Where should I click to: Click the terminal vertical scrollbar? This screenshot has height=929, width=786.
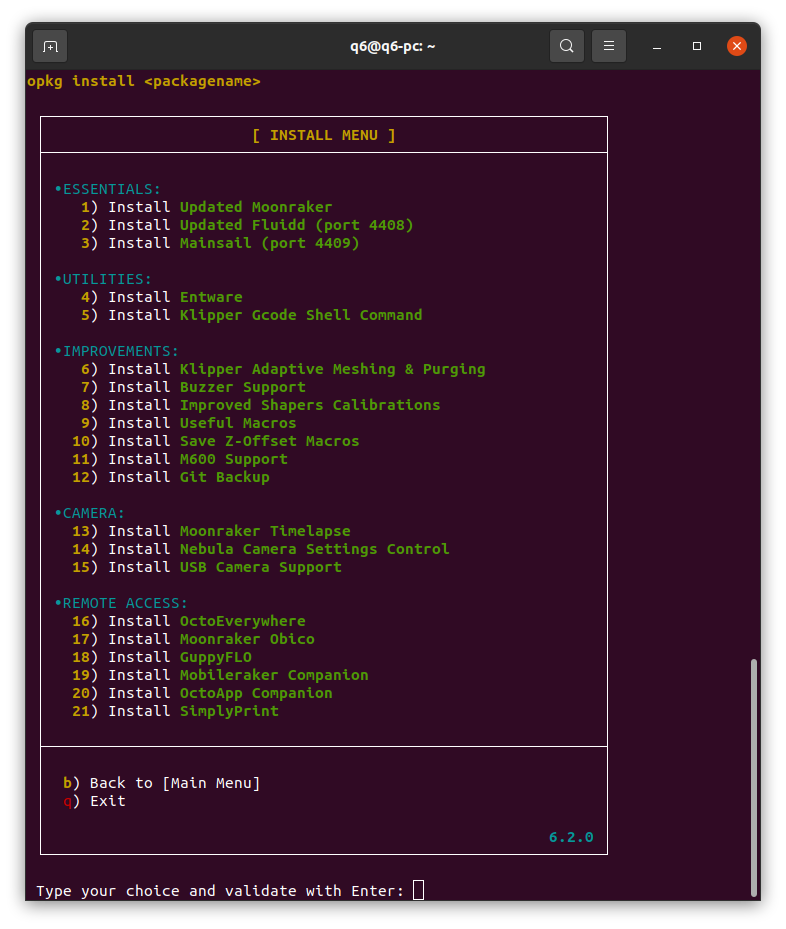tap(753, 777)
